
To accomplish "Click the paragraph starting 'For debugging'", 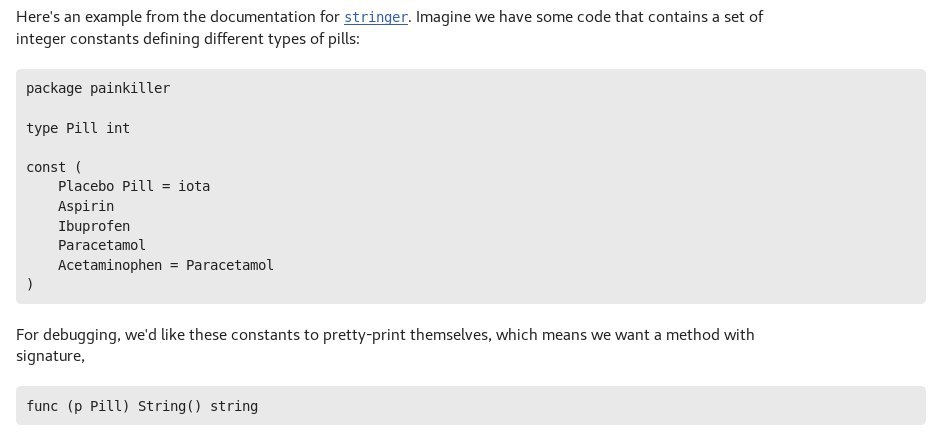I will (385, 335).
